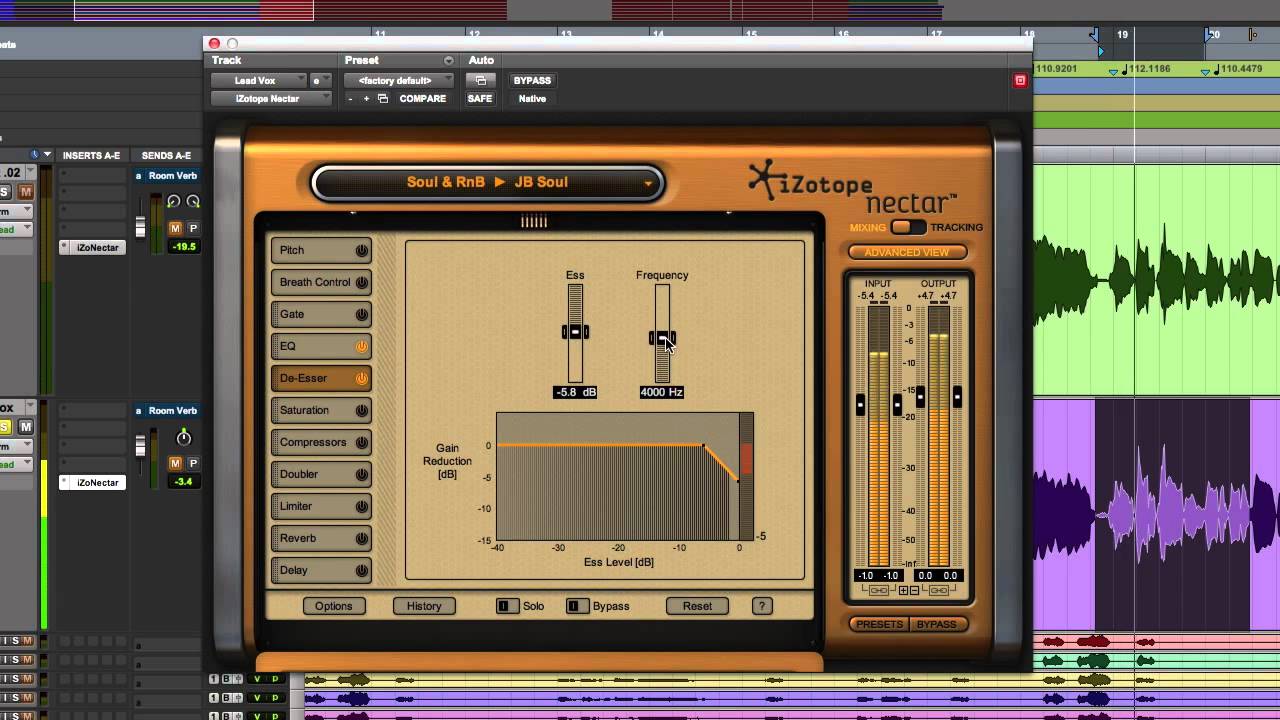Open the factory default preset dropdown

point(398,80)
